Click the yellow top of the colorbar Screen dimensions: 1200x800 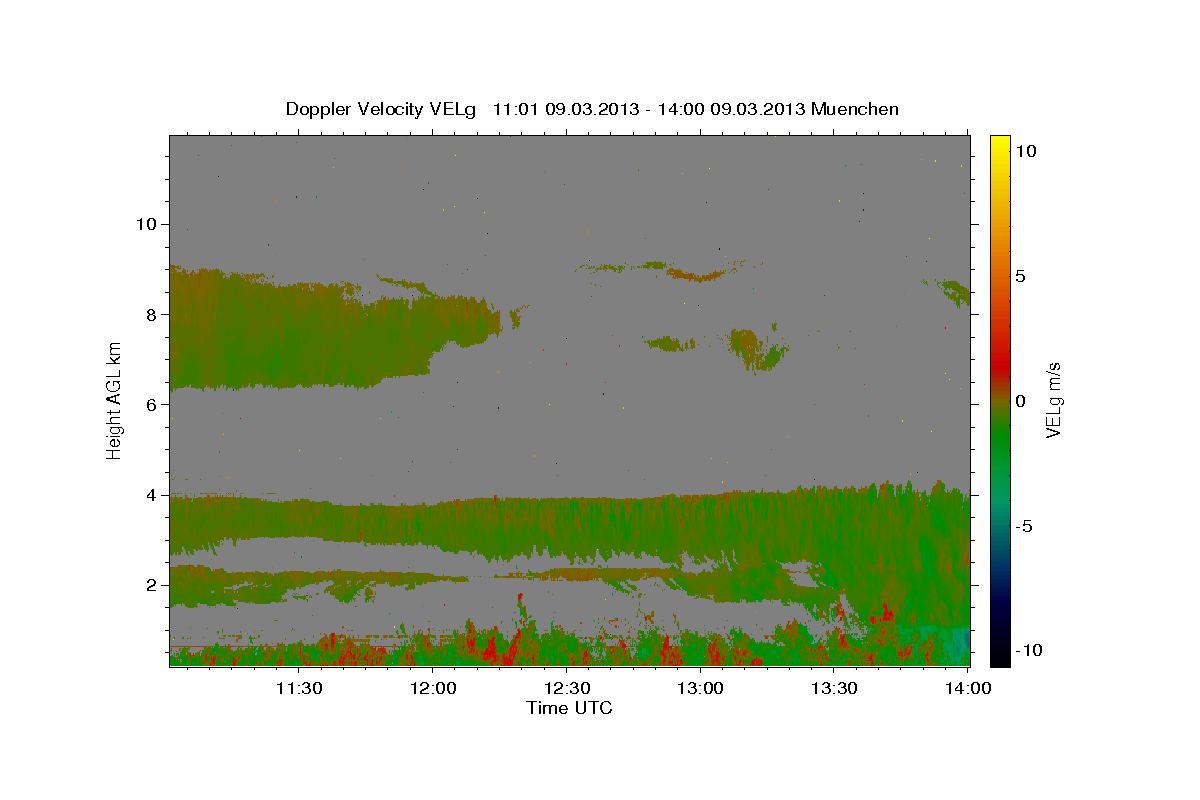999,142
